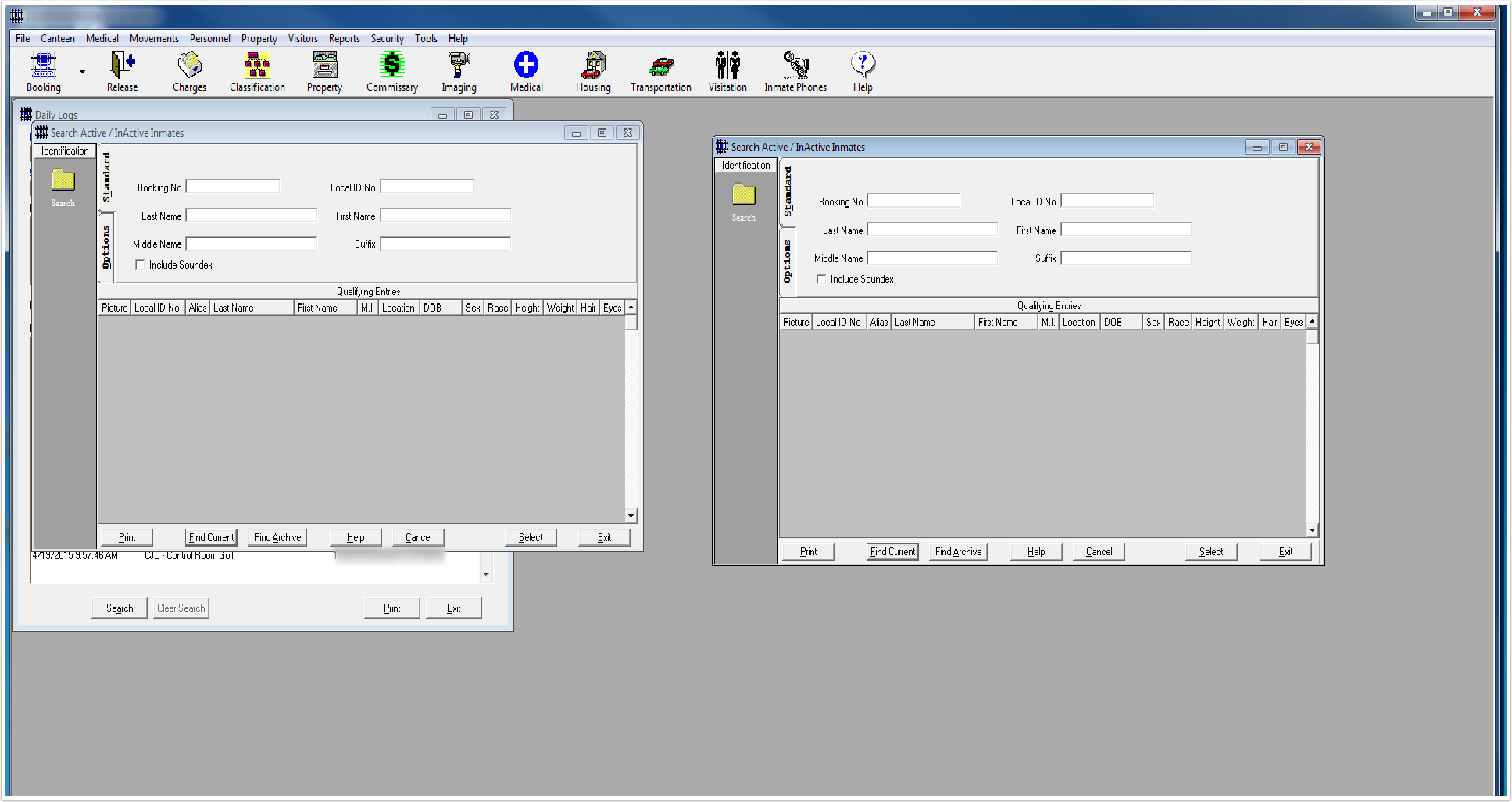Image resolution: width=1512 pixels, height=802 pixels.
Task: Click the Transportation car icon
Action: point(660,66)
